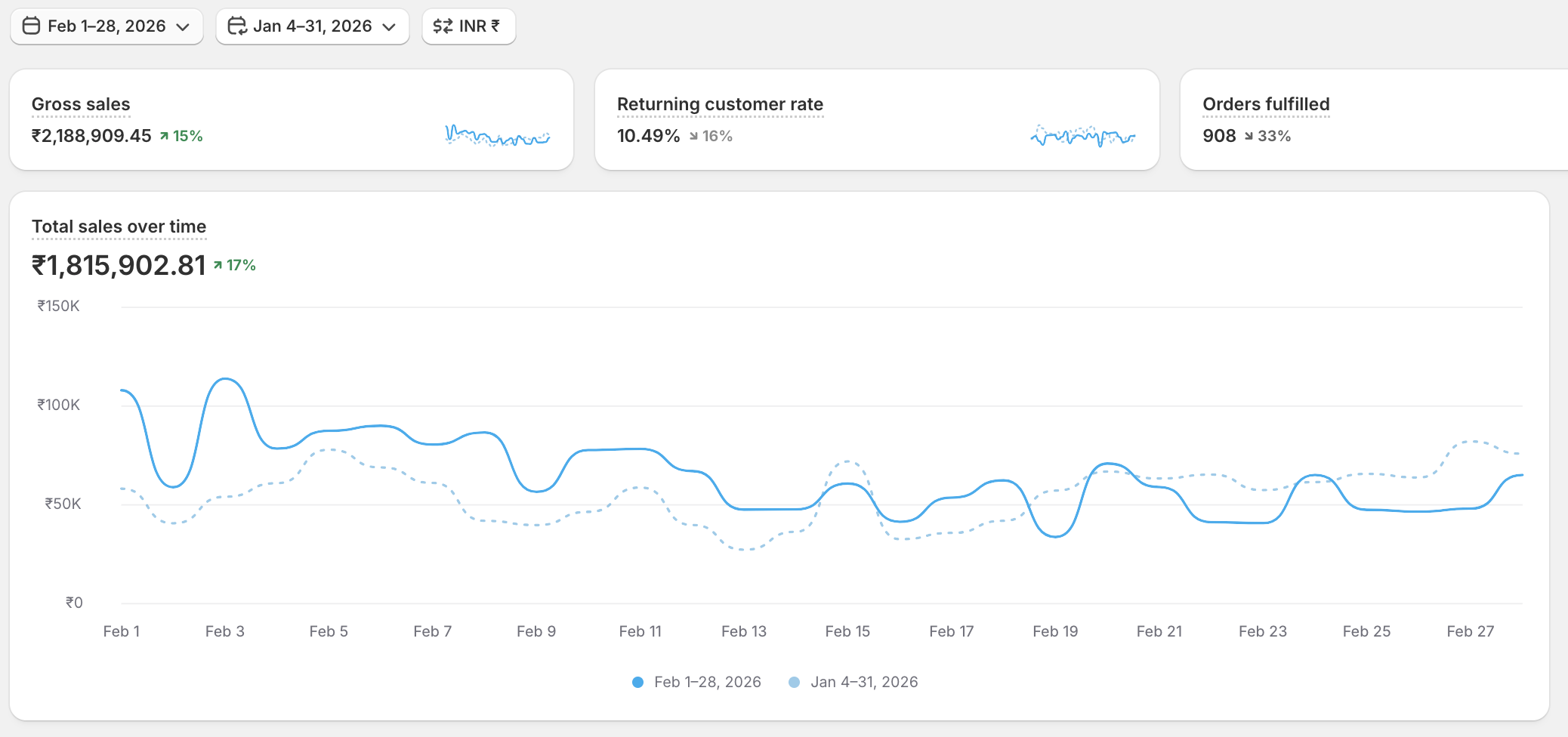The height and width of the screenshot is (737, 1568).
Task: Click the down arrow beside 33% change
Action: (1249, 137)
